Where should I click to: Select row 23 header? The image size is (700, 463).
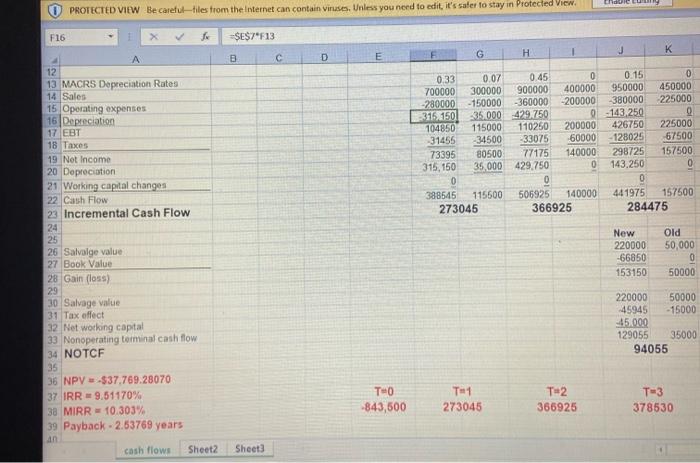pyautogui.click(x=52, y=214)
